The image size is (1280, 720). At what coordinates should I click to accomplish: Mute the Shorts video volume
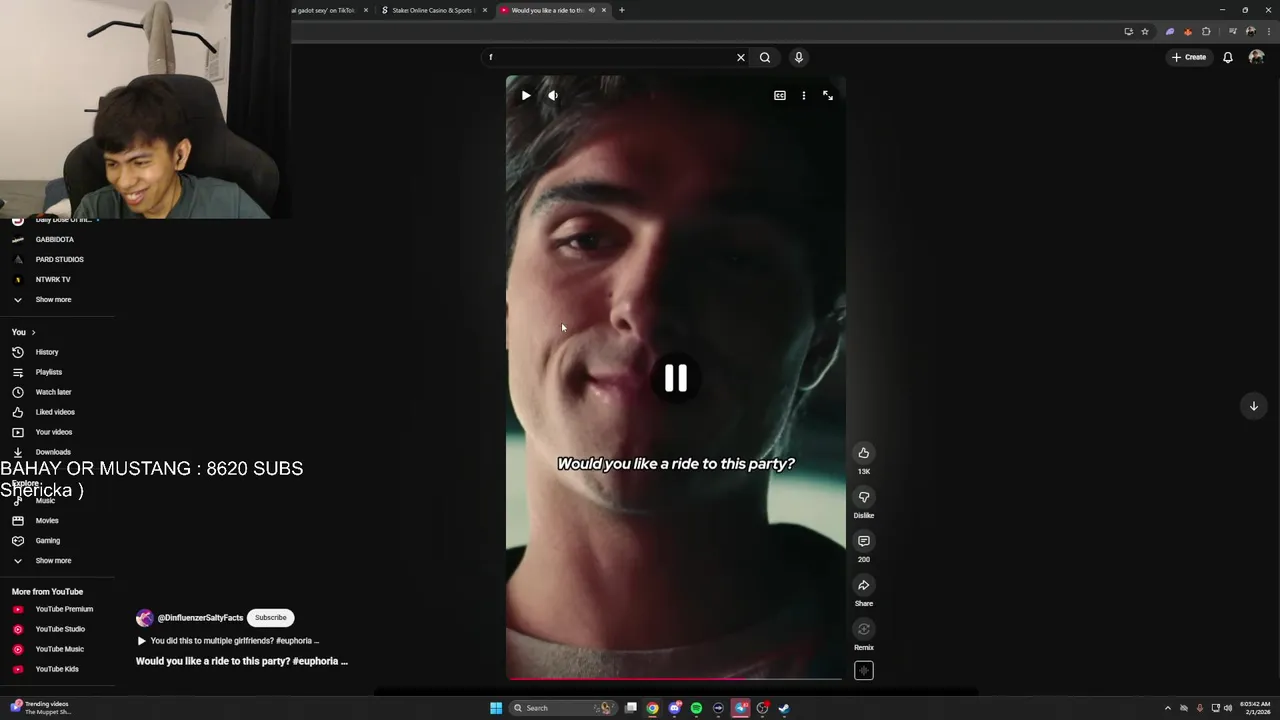click(x=553, y=95)
